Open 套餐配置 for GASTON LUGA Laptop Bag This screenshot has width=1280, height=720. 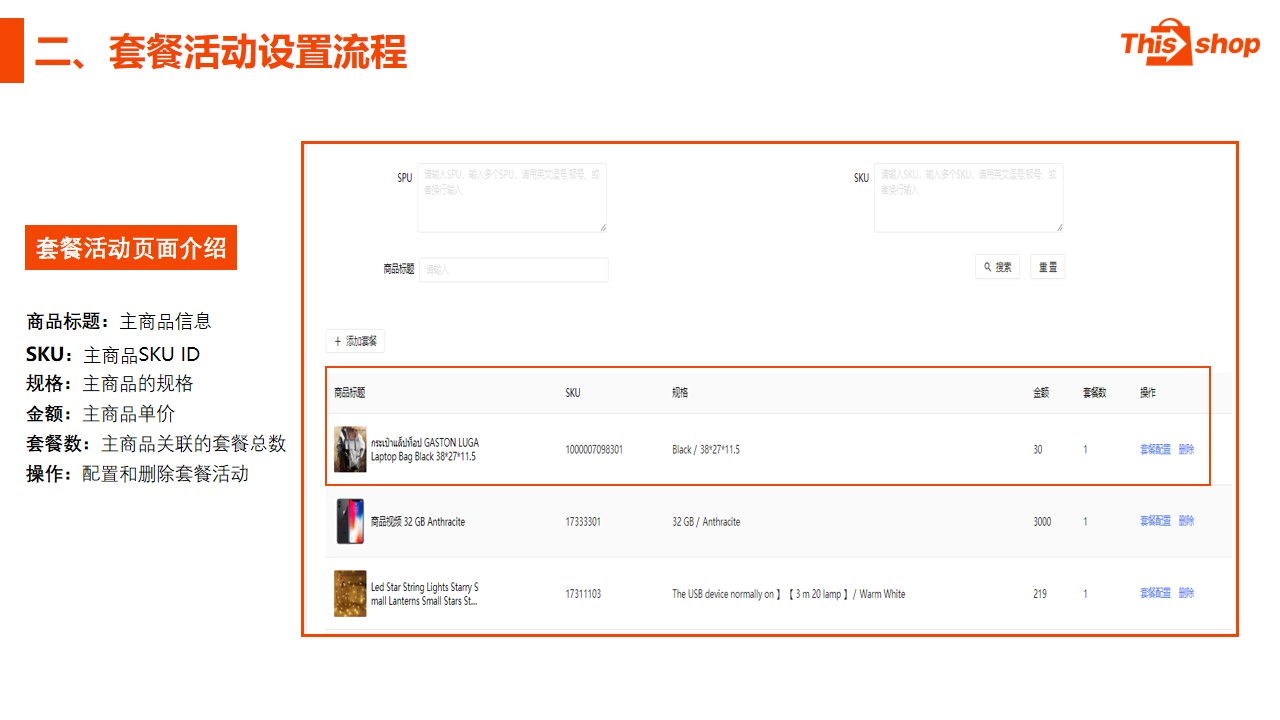[x=1155, y=450]
